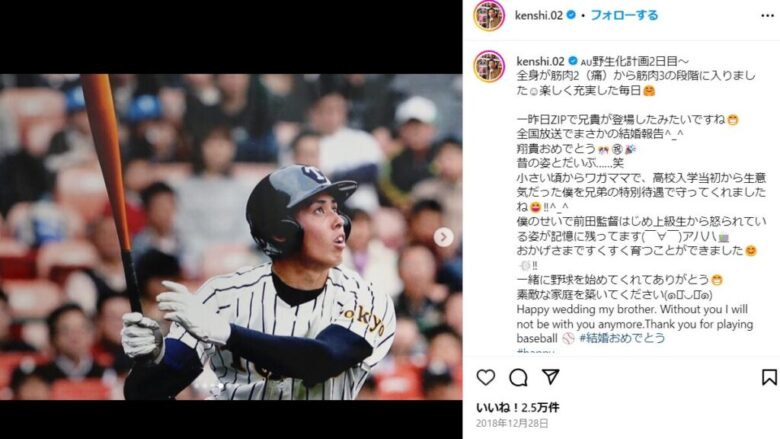The width and height of the screenshot is (780, 439).
Task: Like the post with the heart icon
Action: 486,377
